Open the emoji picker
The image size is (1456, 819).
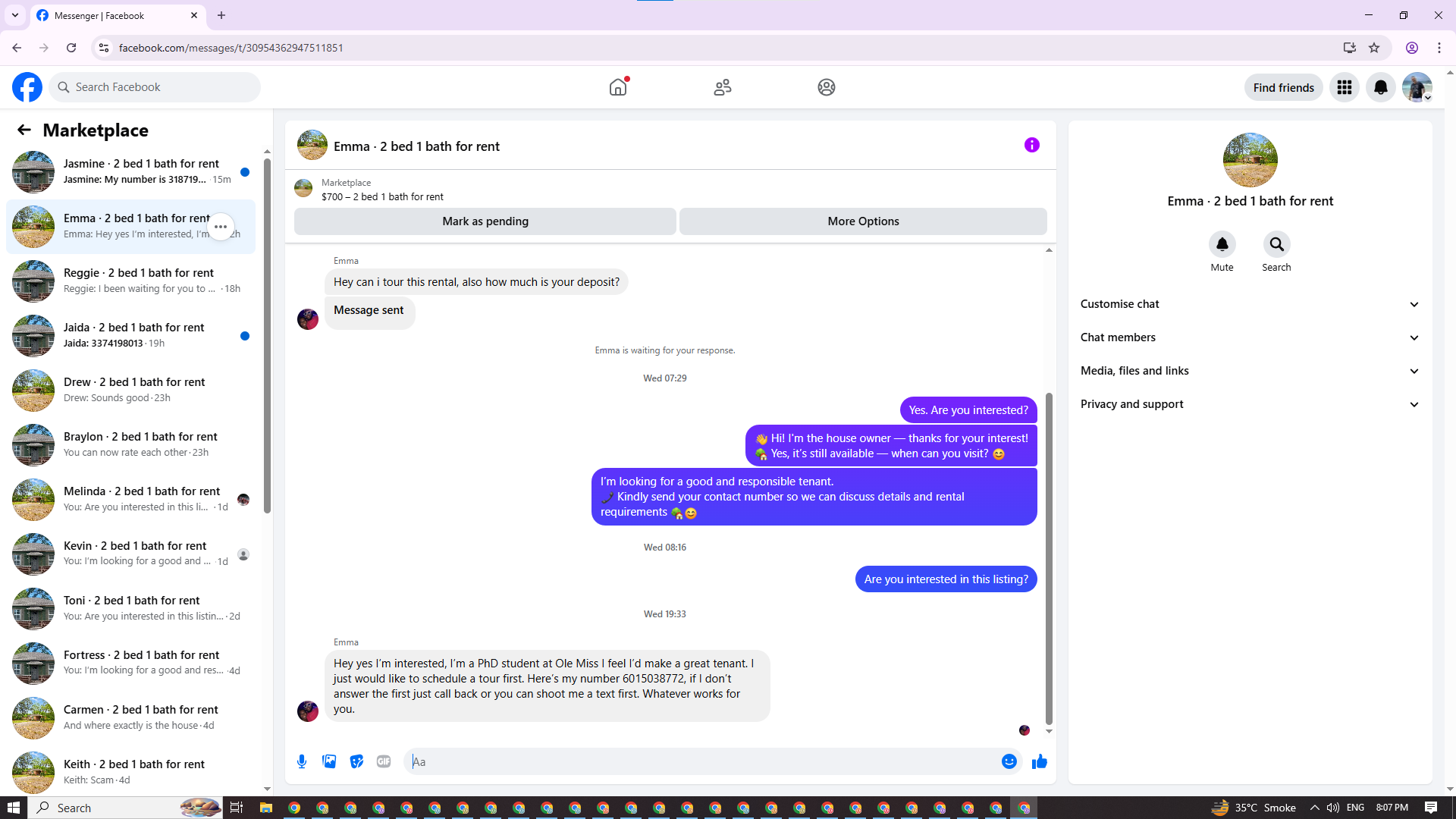point(1009,761)
